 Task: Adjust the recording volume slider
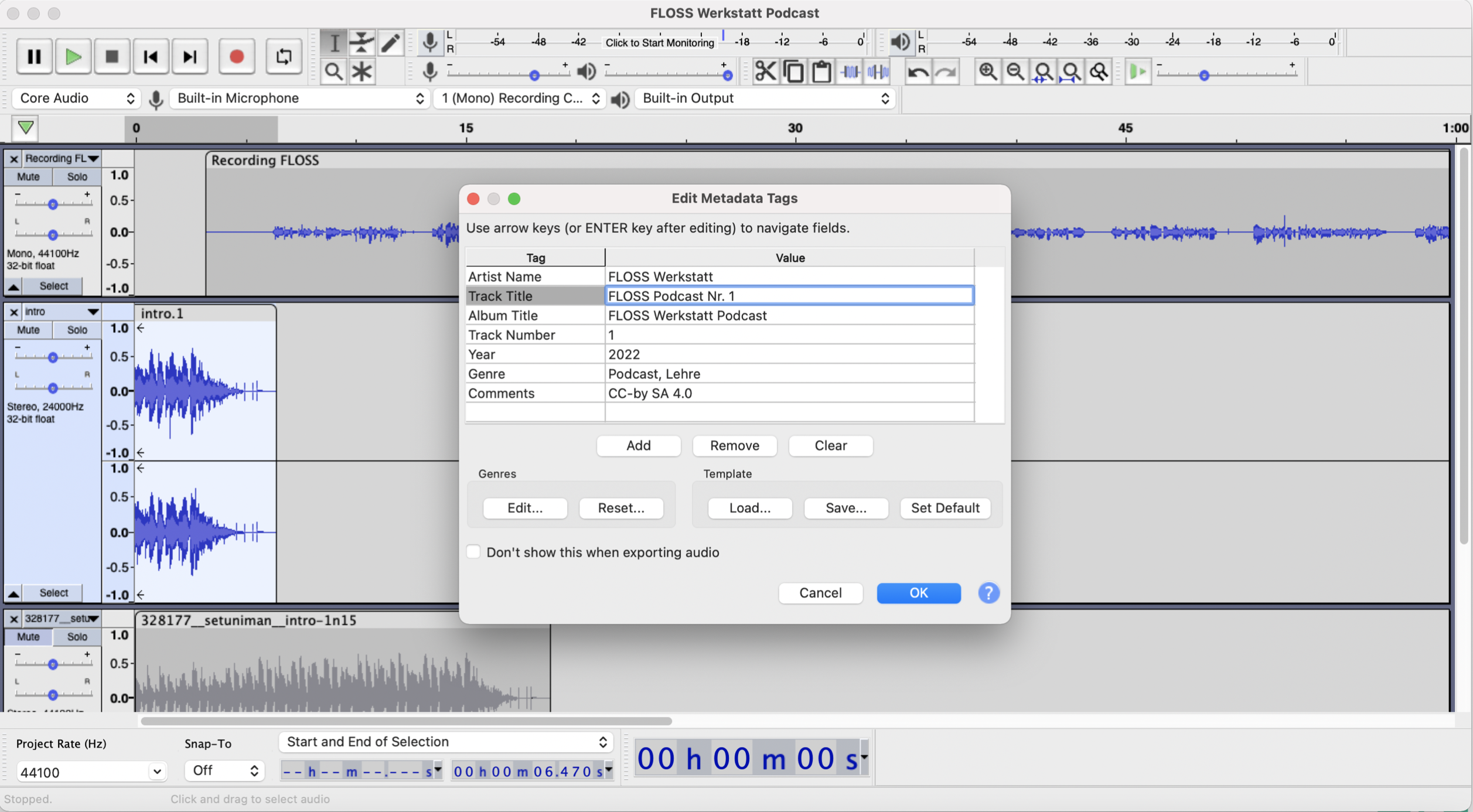pyautogui.click(x=507, y=74)
